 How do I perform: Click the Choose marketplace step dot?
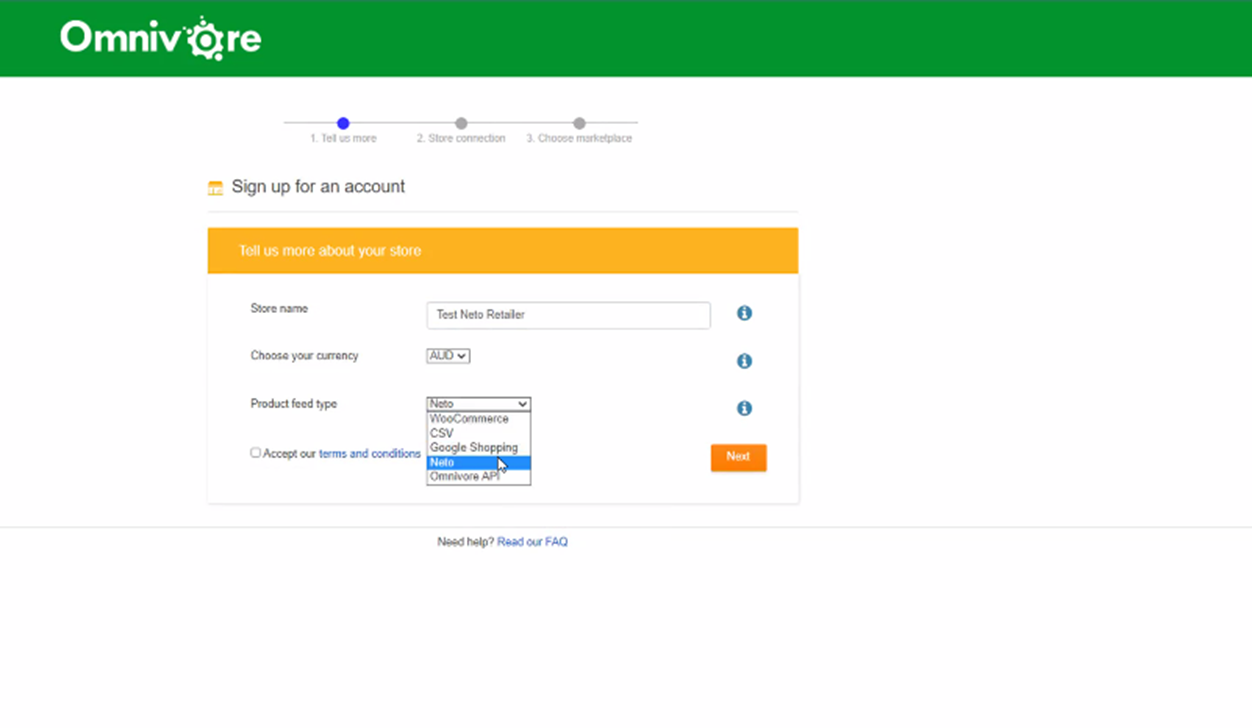(x=579, y=124)
